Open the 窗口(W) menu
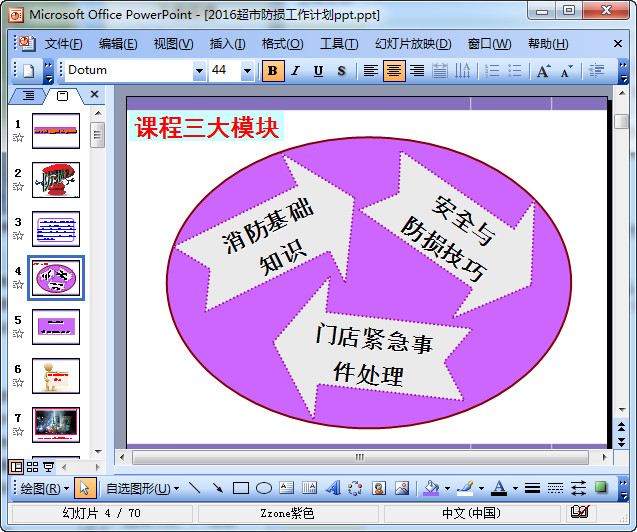Screen dimensions: 637x532 [489, 43]
